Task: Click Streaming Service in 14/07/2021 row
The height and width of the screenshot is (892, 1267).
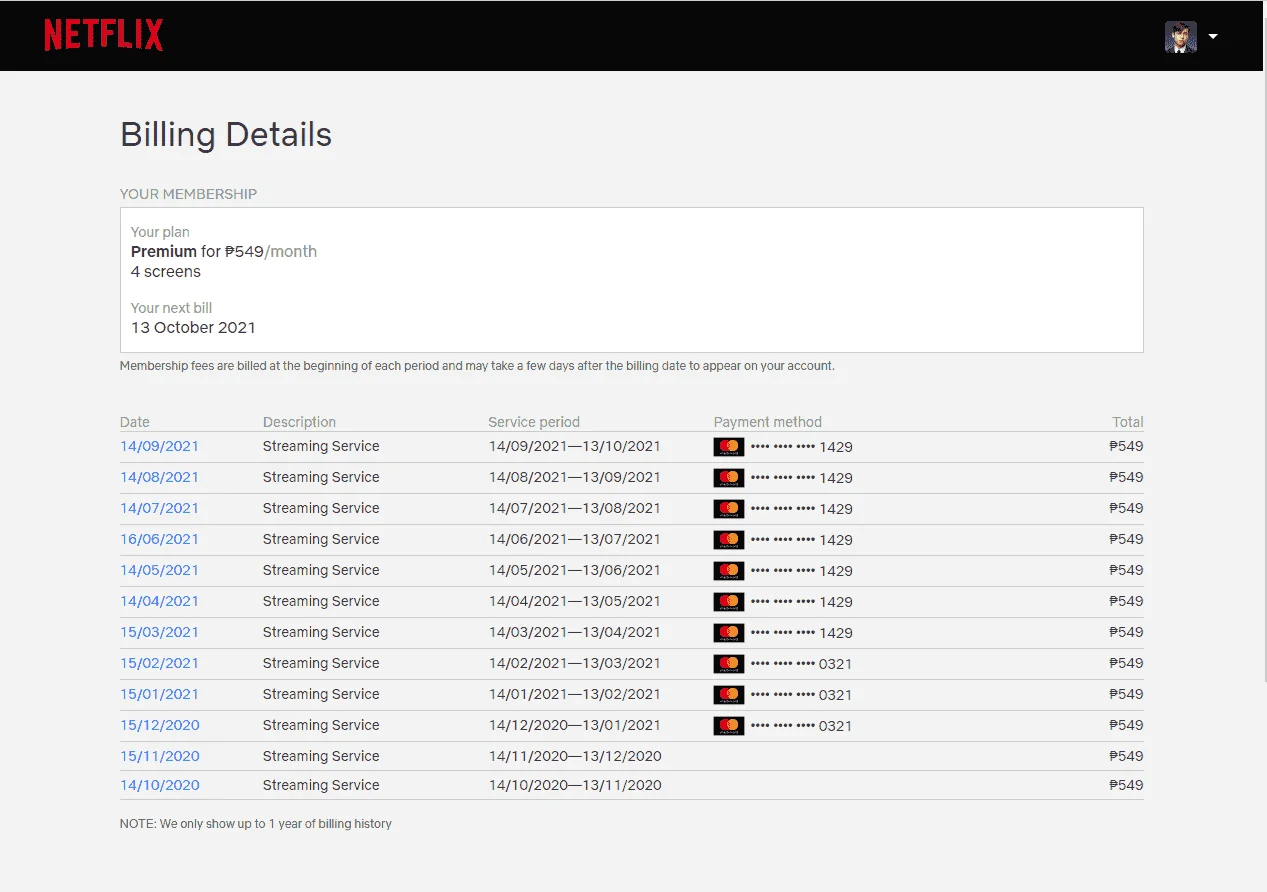Action: (x=321, y=508)
